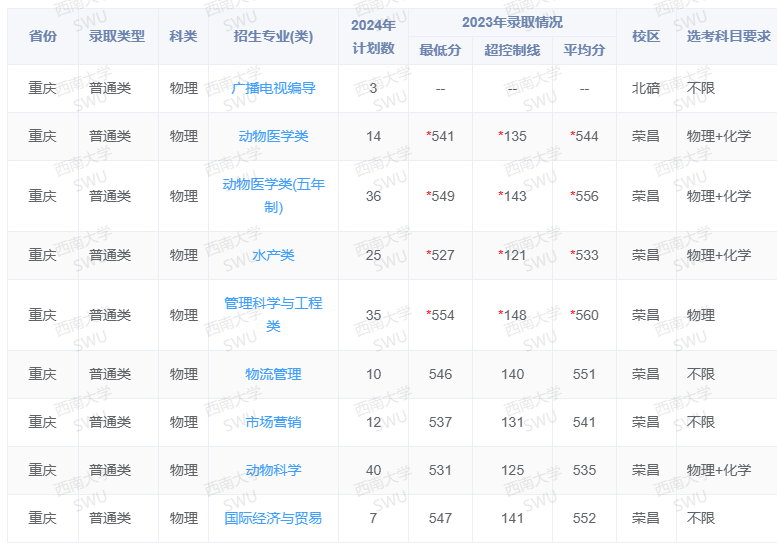This screenshot has height=543, width=777.
Task: Click the 平均分 column header
Action: 584,50
